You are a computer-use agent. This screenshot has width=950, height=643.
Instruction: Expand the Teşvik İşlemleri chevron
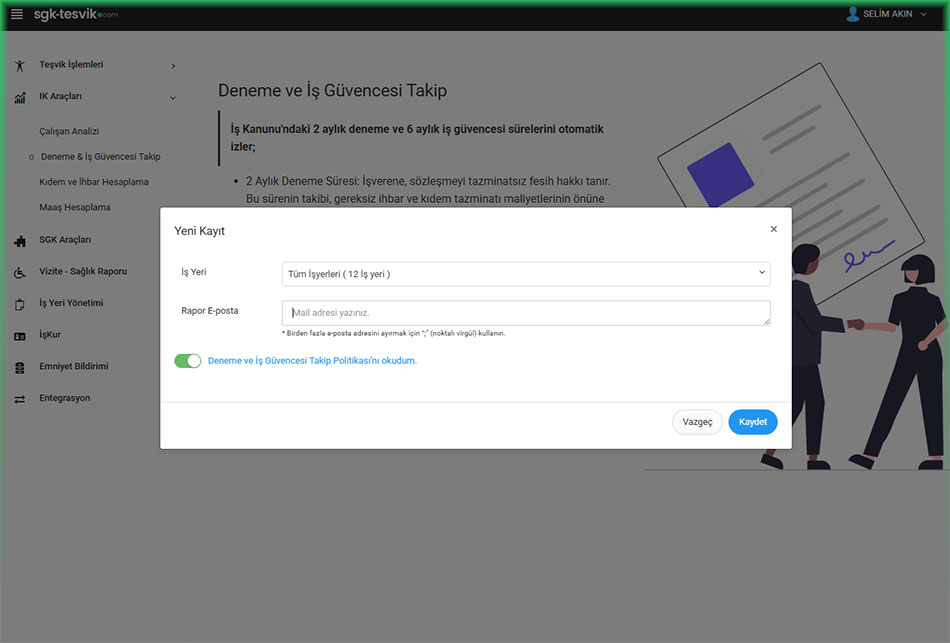pyautogui.click(x=173, y=66)
